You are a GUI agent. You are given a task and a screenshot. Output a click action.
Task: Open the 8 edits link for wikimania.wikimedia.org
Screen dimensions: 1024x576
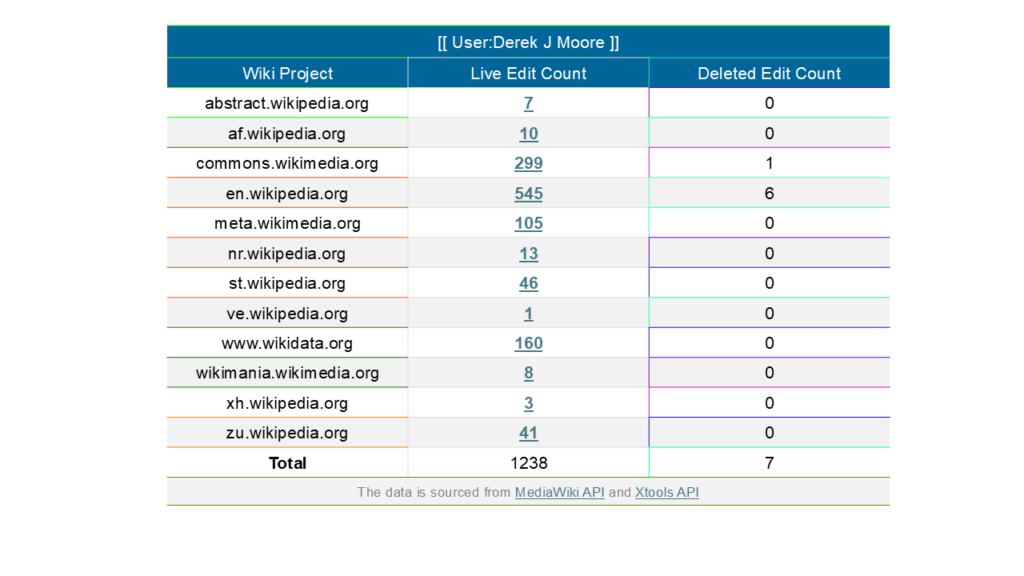tap(528, 373)
